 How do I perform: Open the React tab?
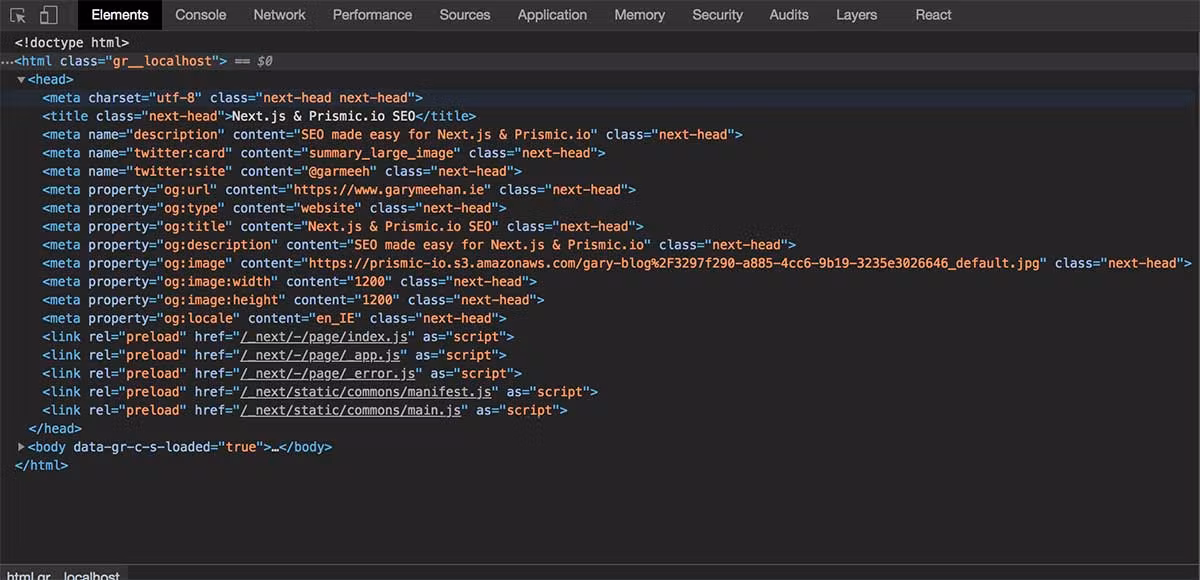(x=933, y=15)
